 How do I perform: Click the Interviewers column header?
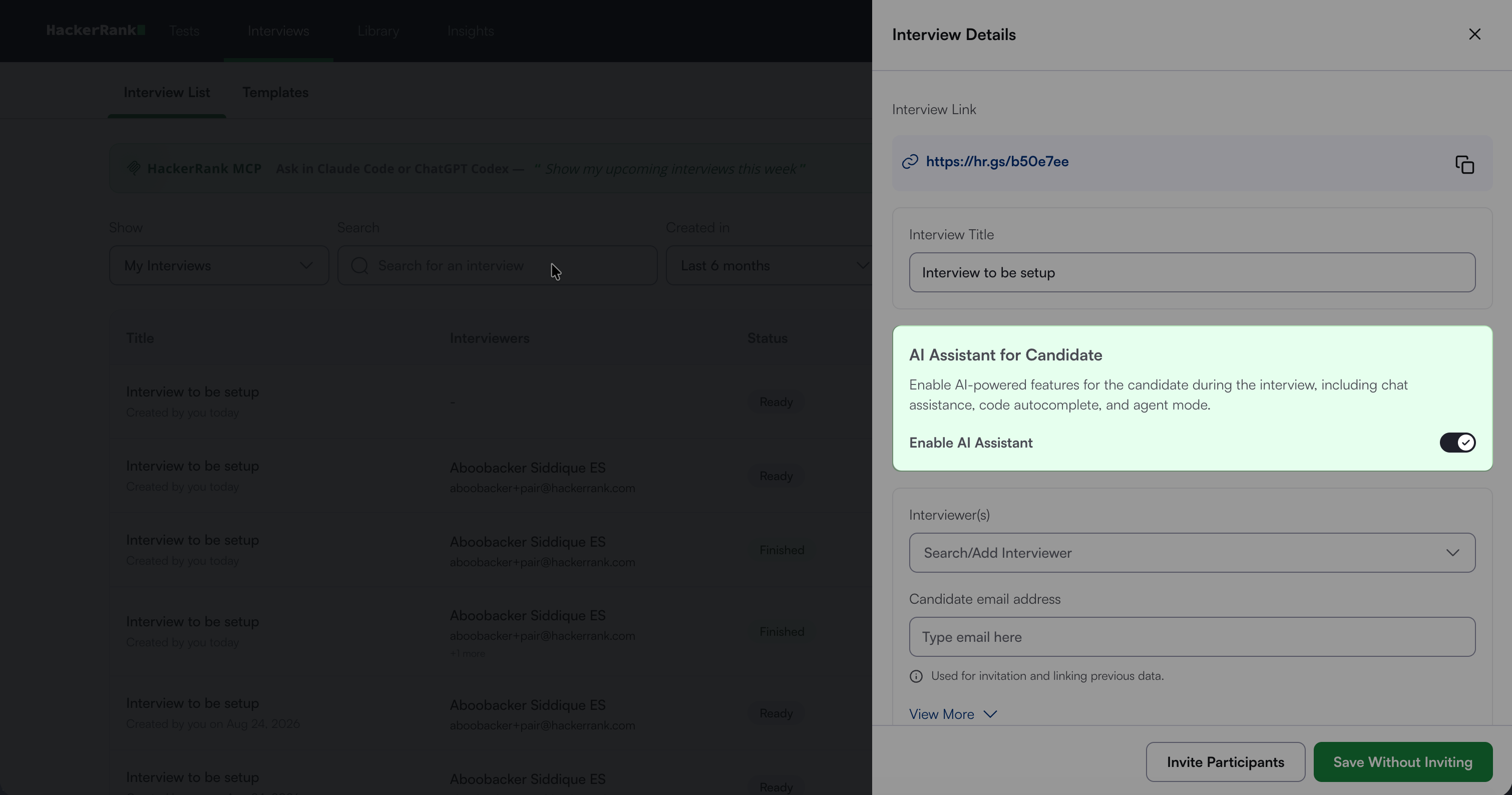click(x=490, y=338)
